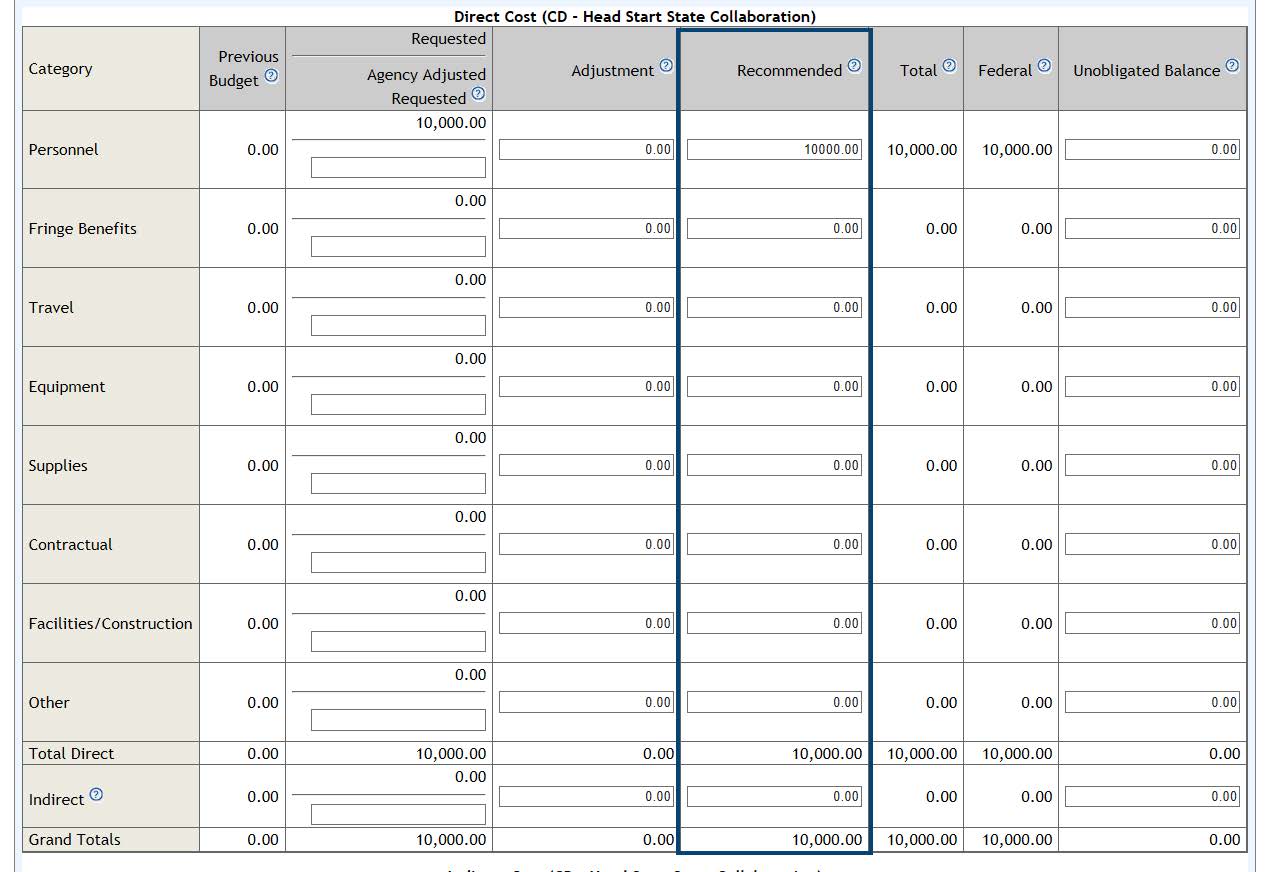The image size is (1267, 872).
Task: Click Personnel Recommended field showing 10000.00
Action: point(774,150)
